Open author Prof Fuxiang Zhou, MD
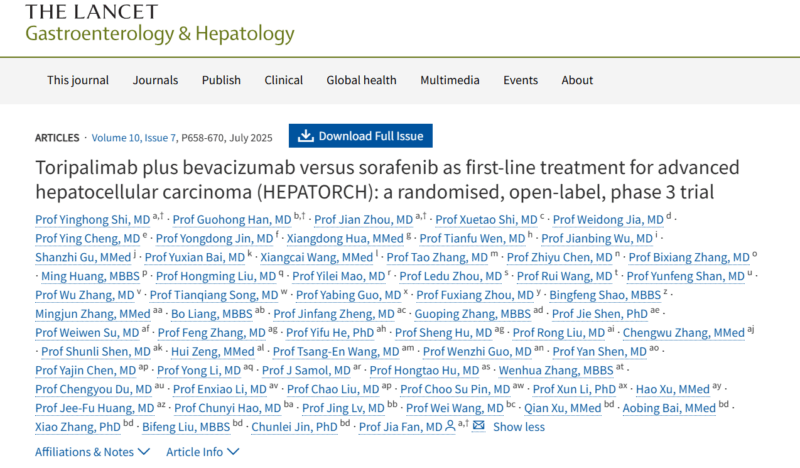The height and width of the screenshot is (468, 800). point(475,295)
